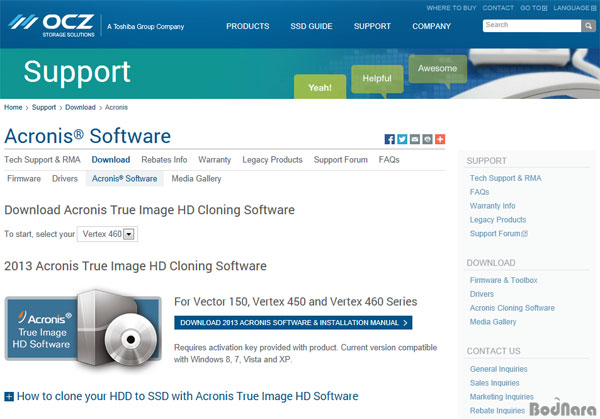Share page via Twitter icon

402,139
